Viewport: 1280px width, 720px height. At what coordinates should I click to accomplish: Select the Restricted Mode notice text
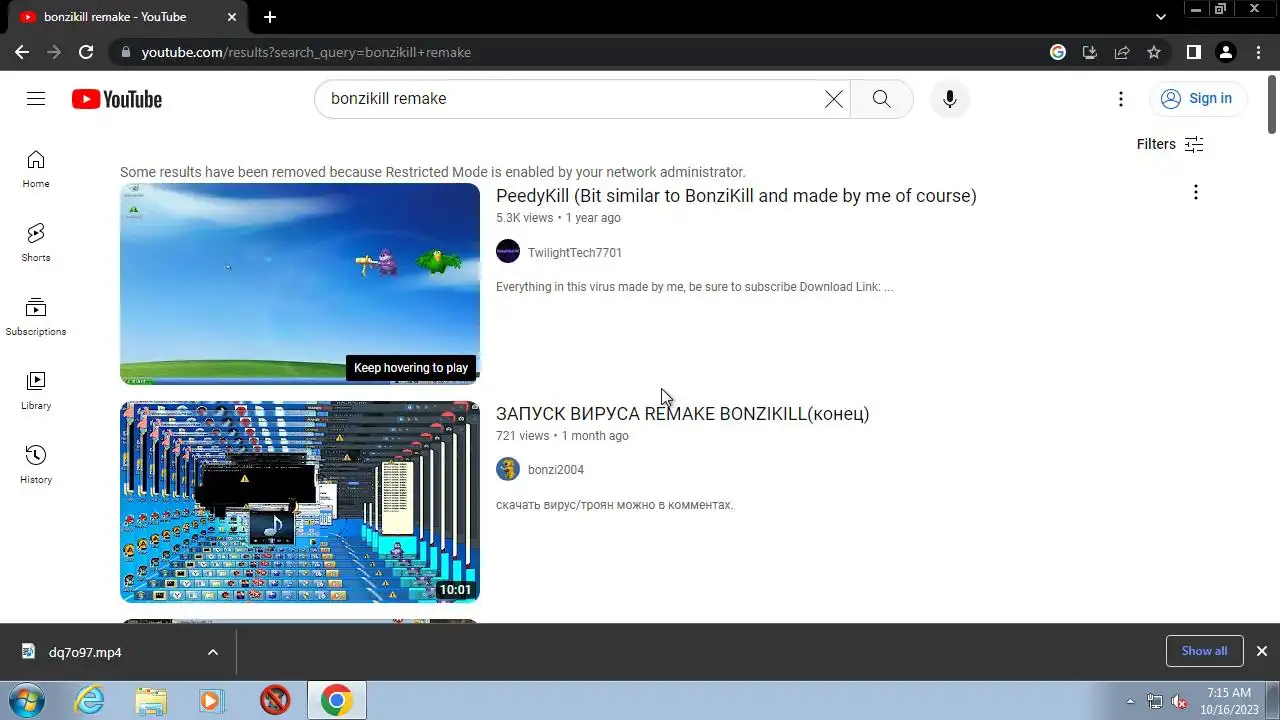433,172
